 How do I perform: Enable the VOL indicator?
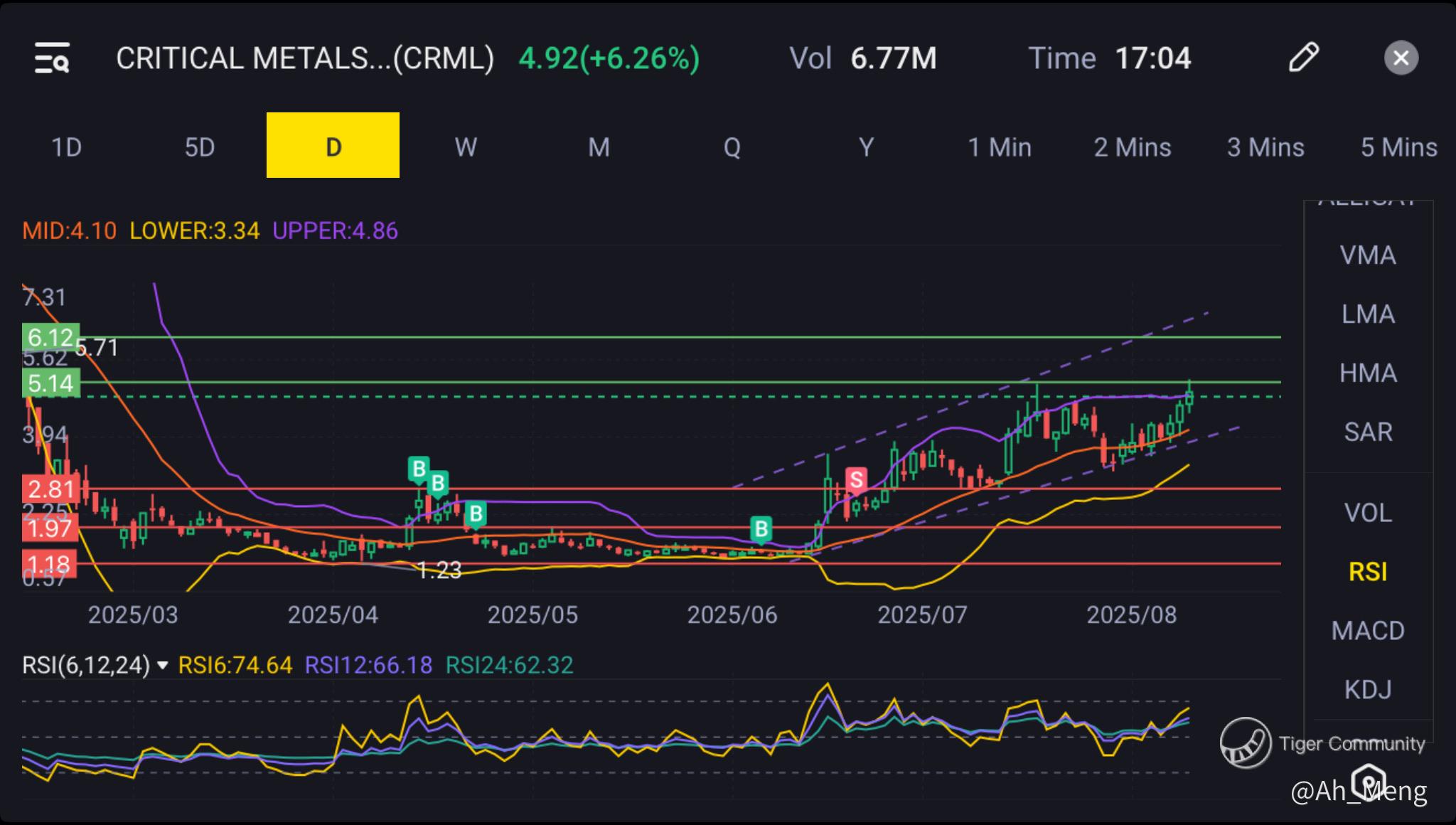point(1368,513)
